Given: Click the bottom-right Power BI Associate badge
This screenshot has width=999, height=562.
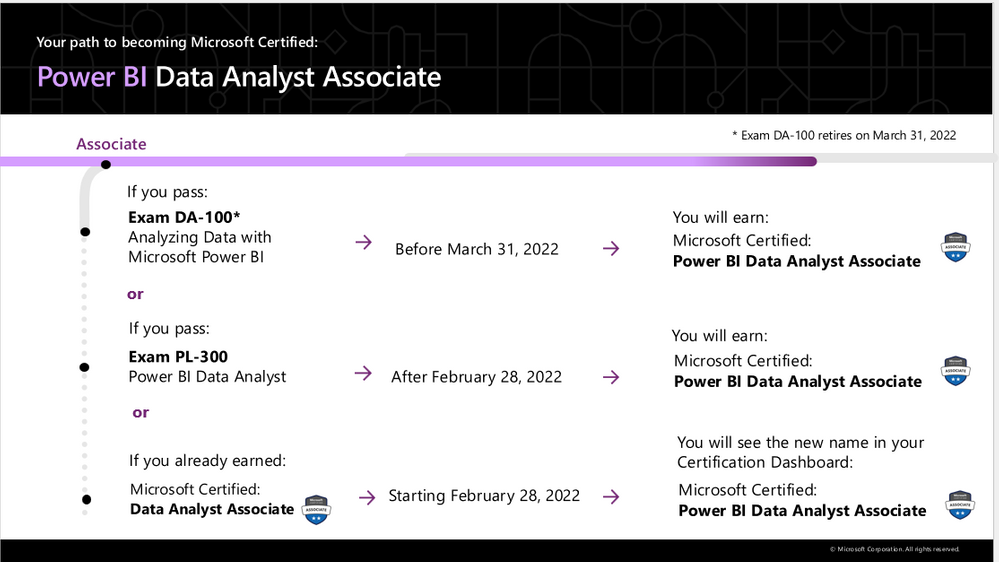Looking at the screenshot, I should (x=960, y=505).
